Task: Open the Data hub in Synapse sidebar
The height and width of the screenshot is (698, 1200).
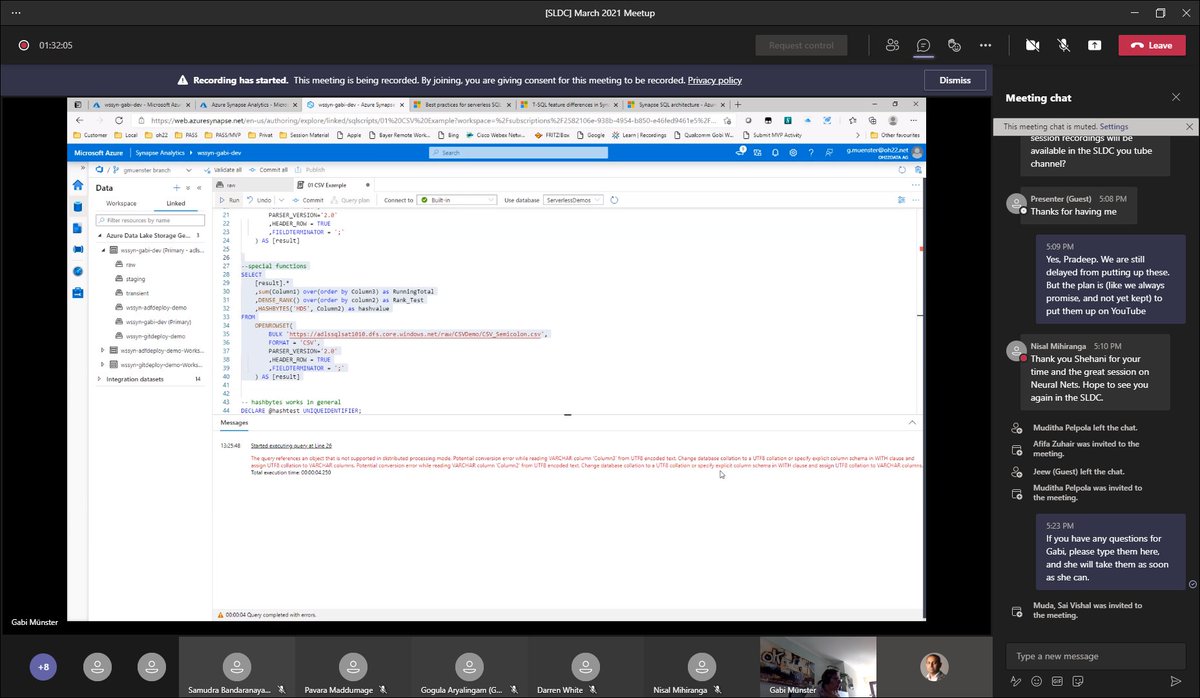Action: (78, 207)
